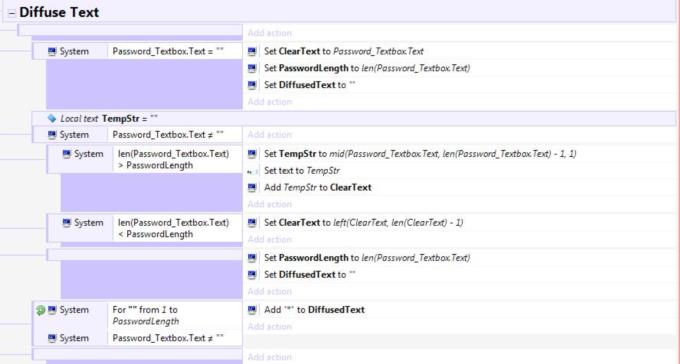Add action to Password_Textbox.Text ≠ "" parent event
This screenshot has height=364, width=680.
pyautogui.click(x=270, y=134)
